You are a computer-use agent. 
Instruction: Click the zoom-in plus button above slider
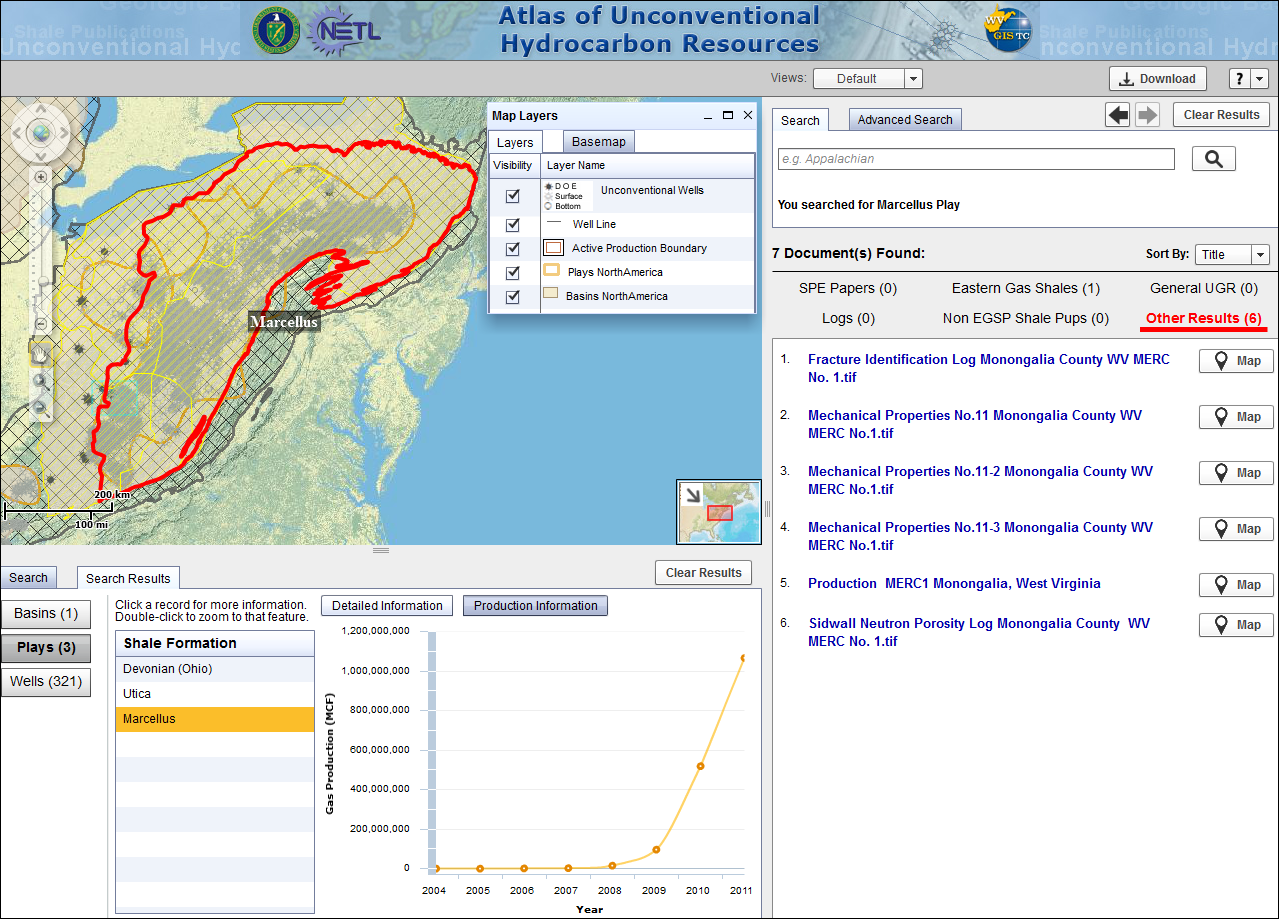tap(41, 177)
